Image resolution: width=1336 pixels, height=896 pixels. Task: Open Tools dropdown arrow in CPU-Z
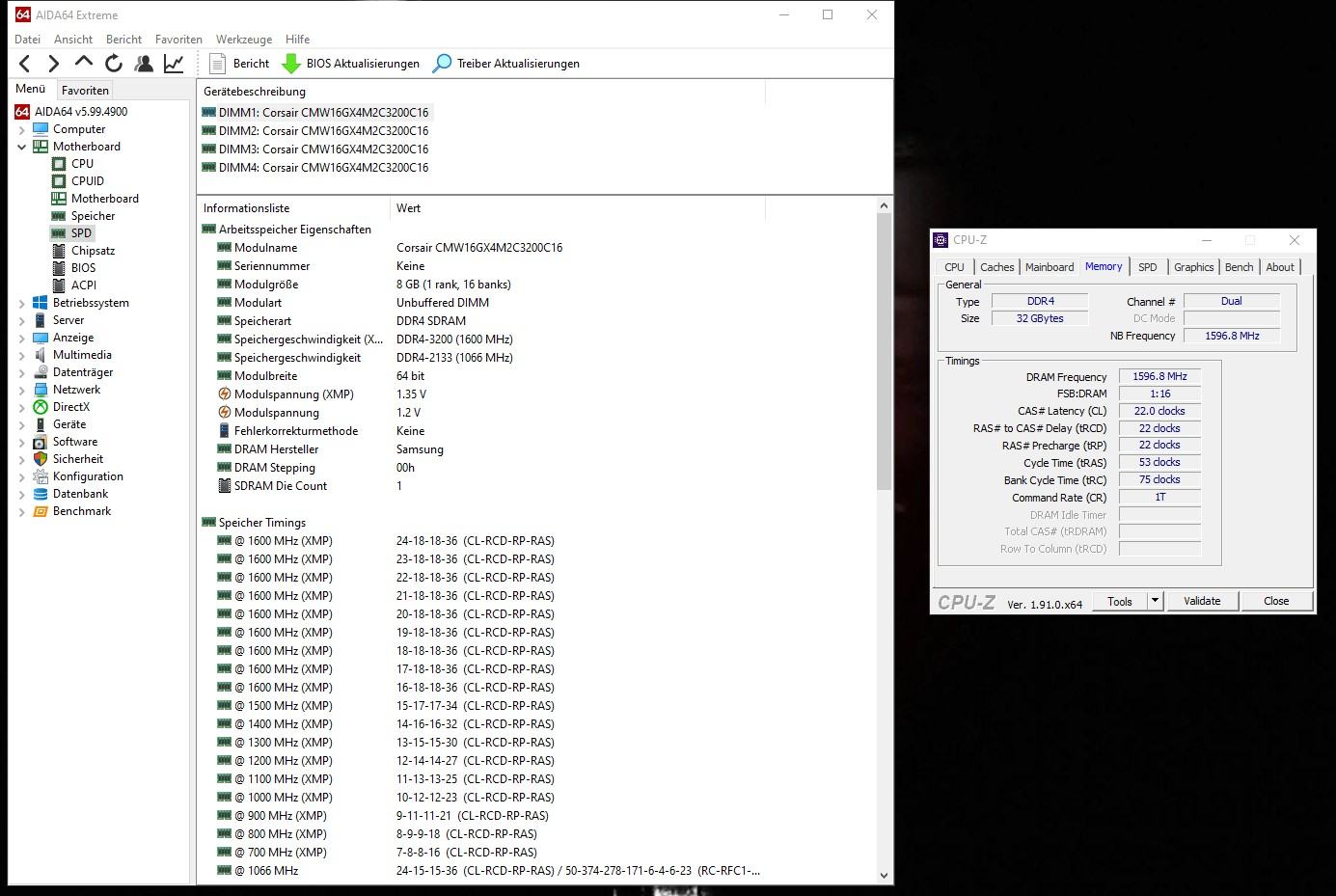[x=1155, y=601]
